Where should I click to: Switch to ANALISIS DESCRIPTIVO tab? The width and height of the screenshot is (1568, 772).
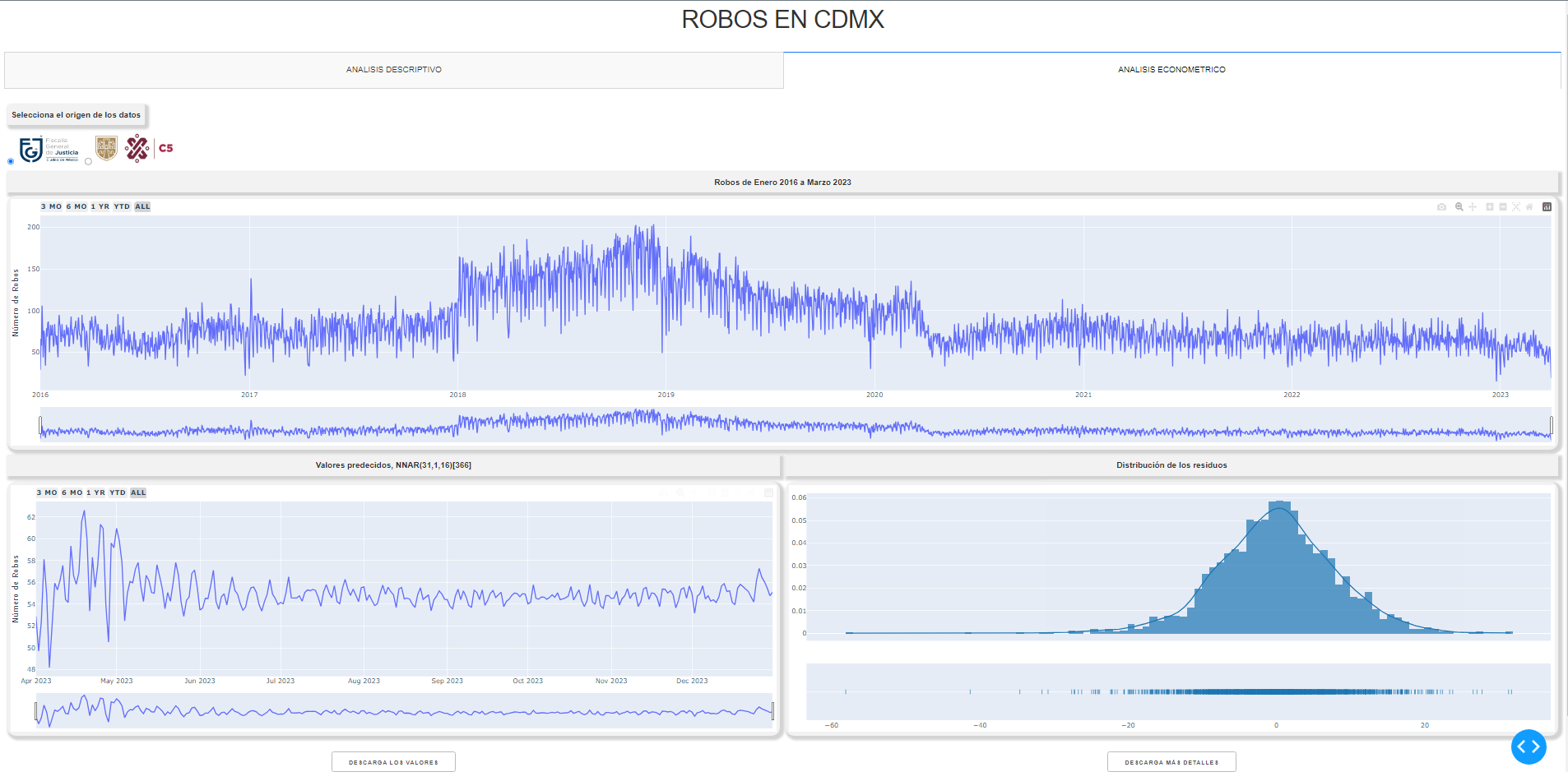coord(393,70)
